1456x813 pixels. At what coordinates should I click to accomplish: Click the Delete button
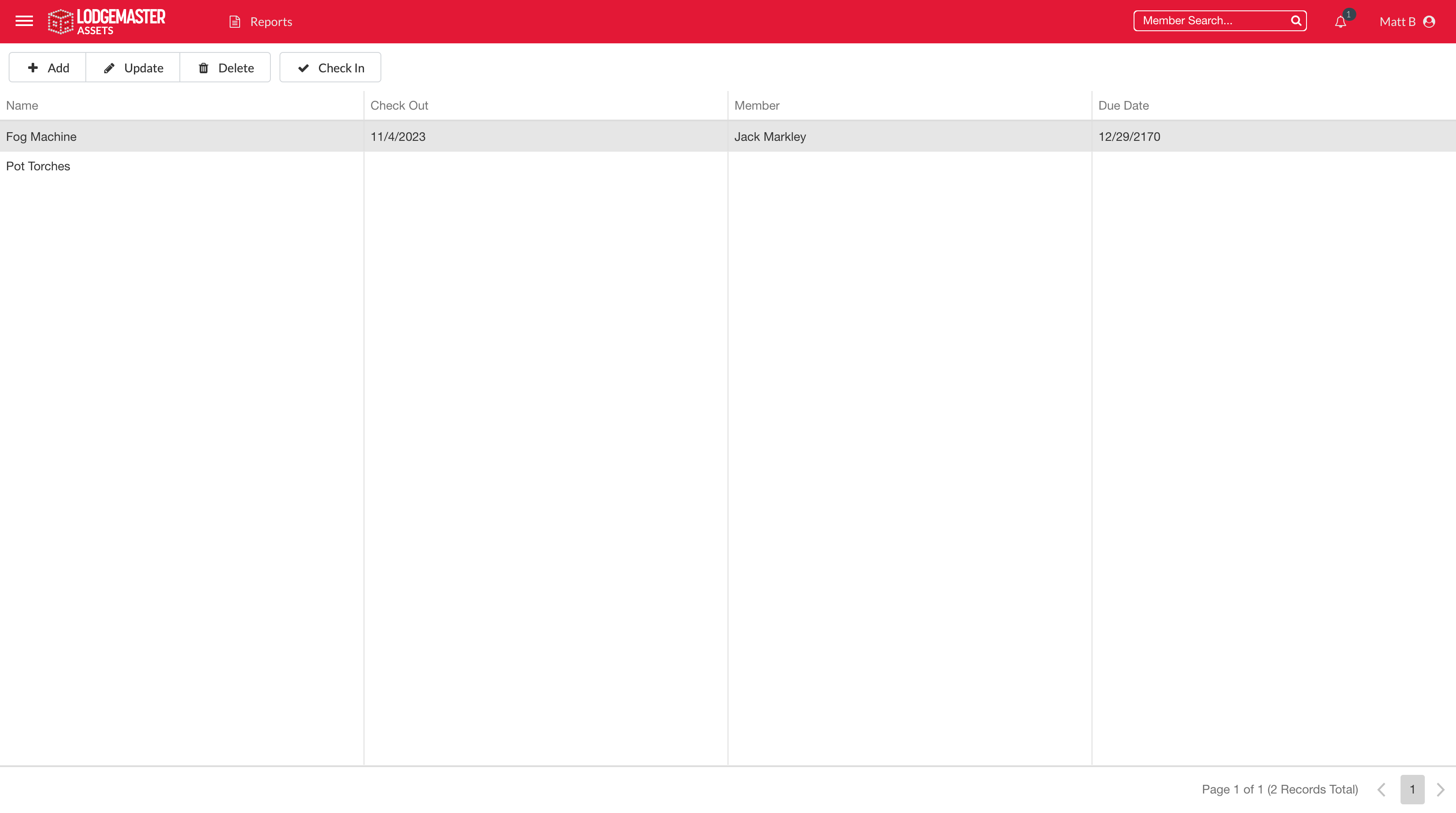(225, 68)
